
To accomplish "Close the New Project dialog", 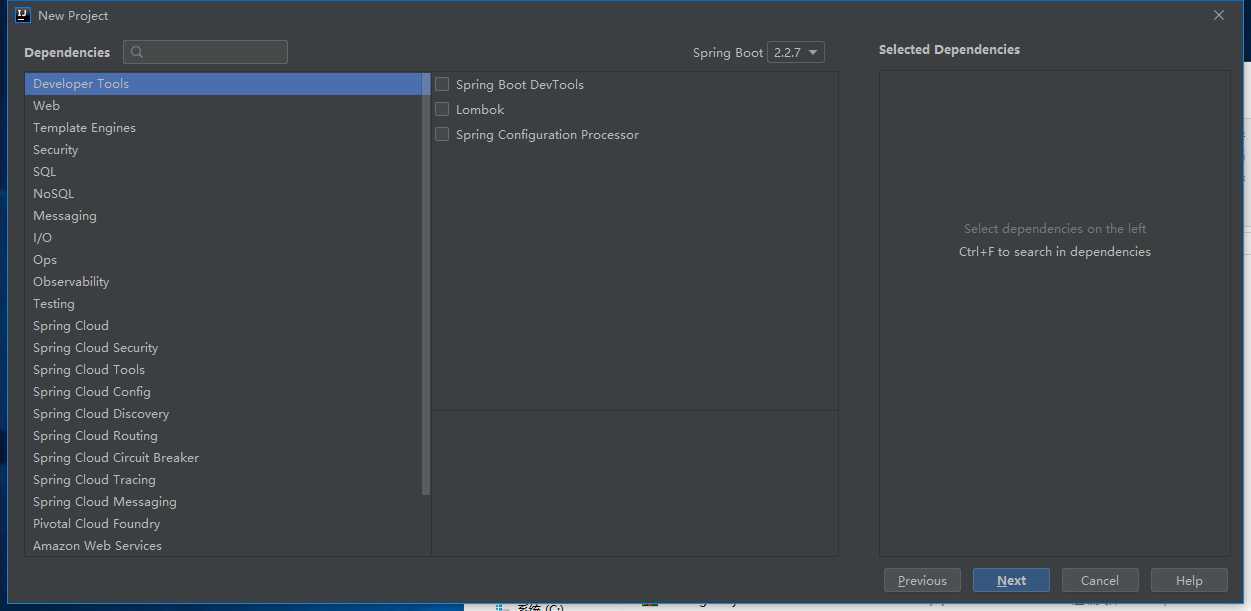I will click(x=1218, y=15).
